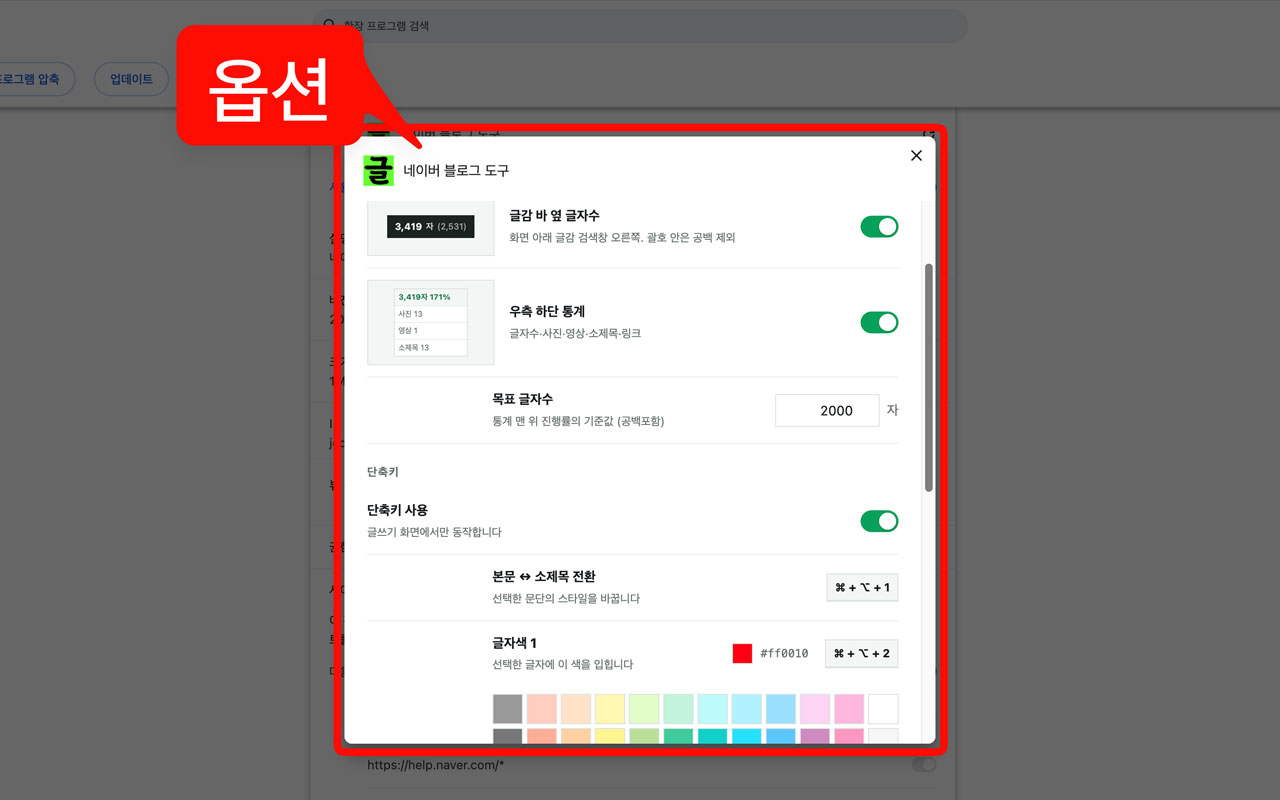The height and width of the screenshot is (800, 1280).
Task: Pick the pink swatch in top row
Action: pyautogui.click(x=849, y=709)
